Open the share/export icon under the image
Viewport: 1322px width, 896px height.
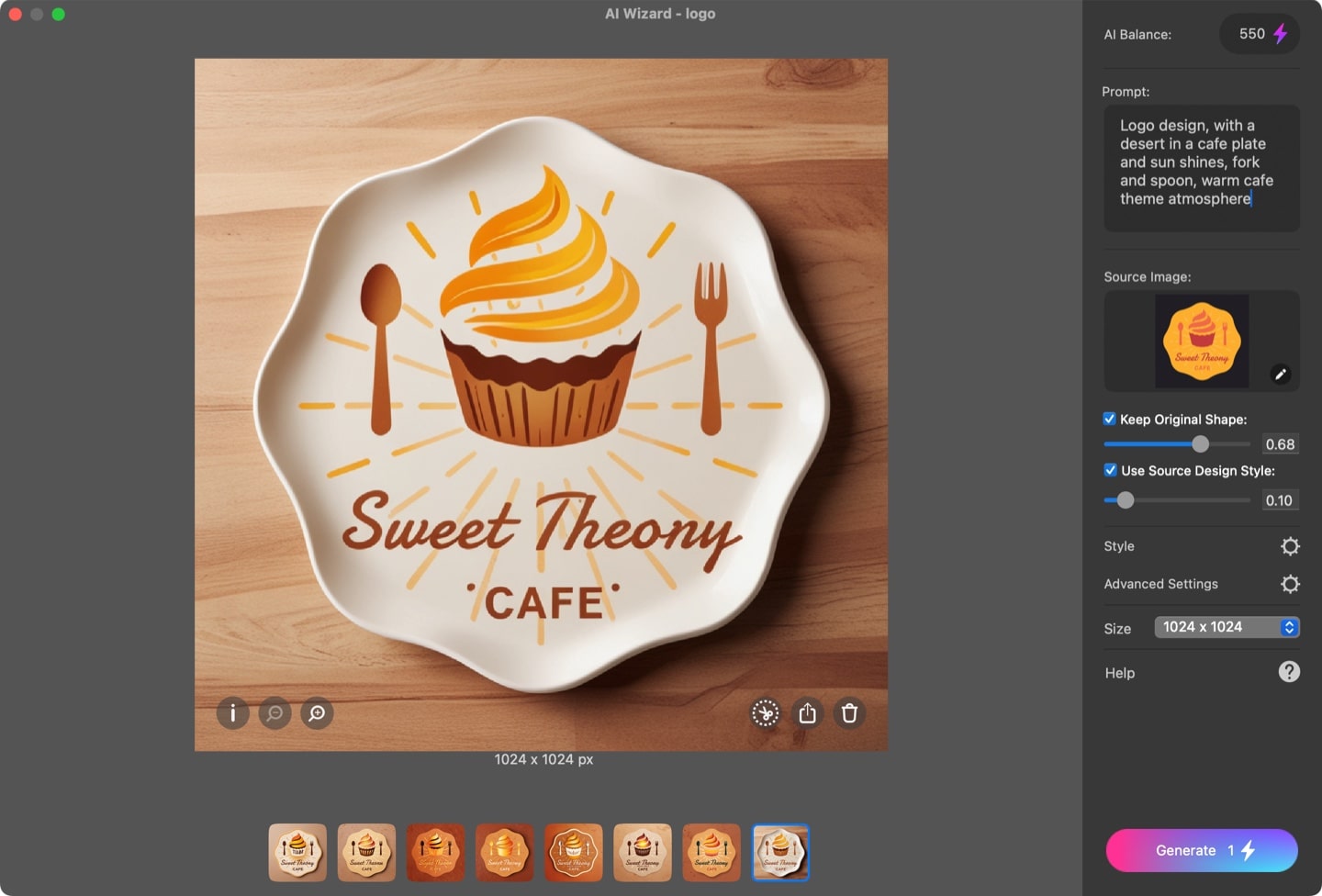pos(807,713)
